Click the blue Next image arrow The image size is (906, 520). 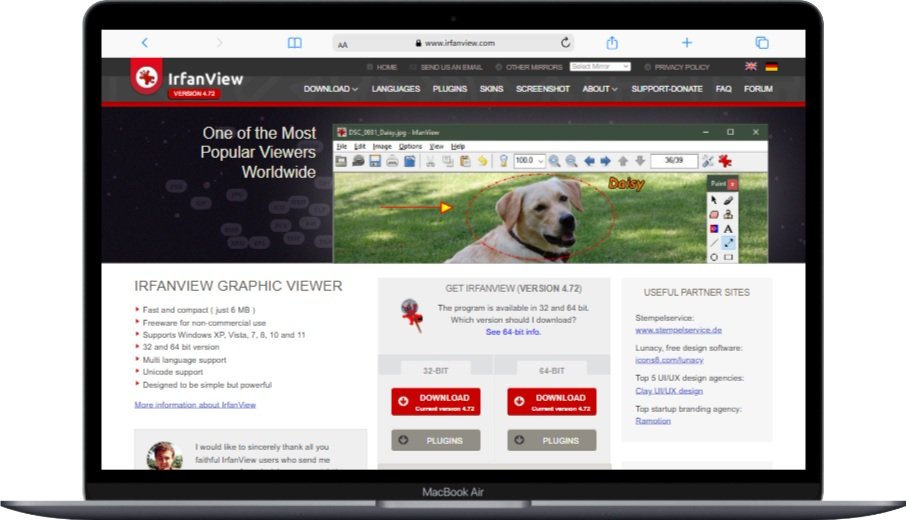tap(606, 161)
